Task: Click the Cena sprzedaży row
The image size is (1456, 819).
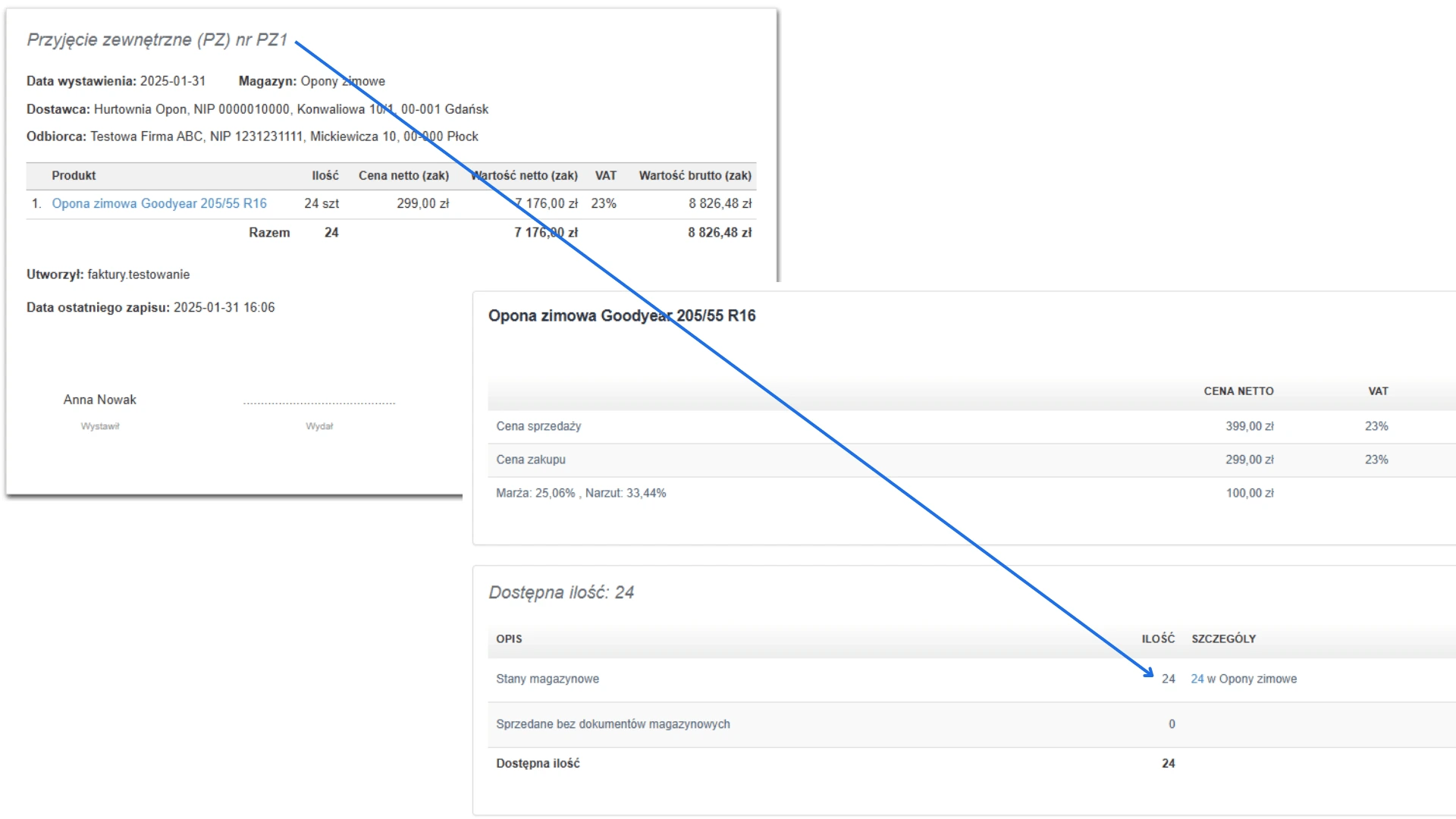Action: tap(538, 426)
